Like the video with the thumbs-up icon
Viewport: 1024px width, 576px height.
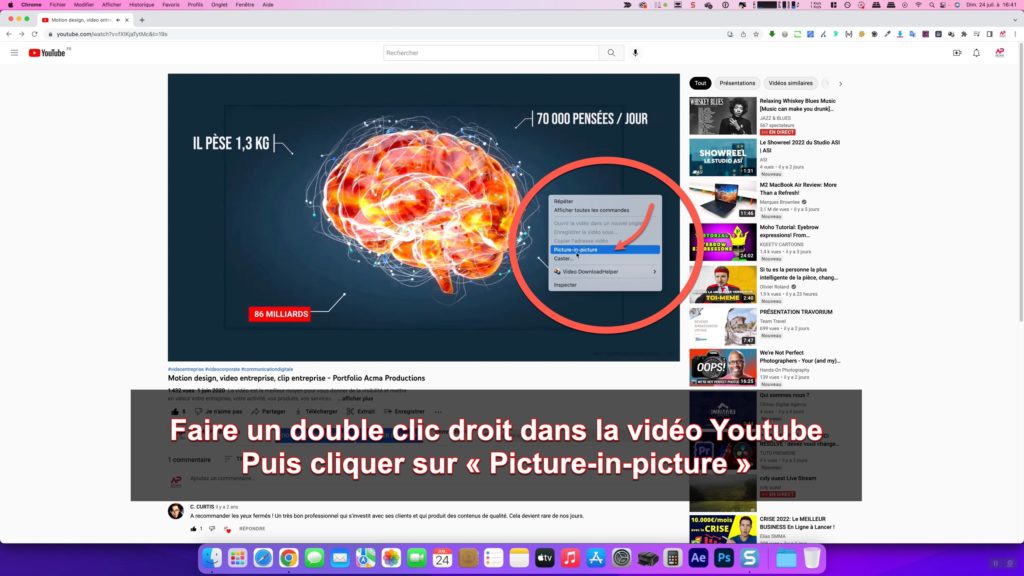(175, 411)
